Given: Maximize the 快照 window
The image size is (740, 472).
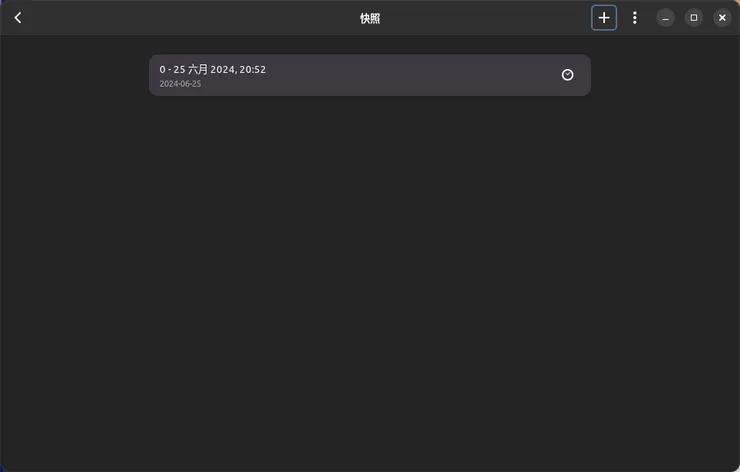Looking at the screenshot, I should [x=694, y=18].
